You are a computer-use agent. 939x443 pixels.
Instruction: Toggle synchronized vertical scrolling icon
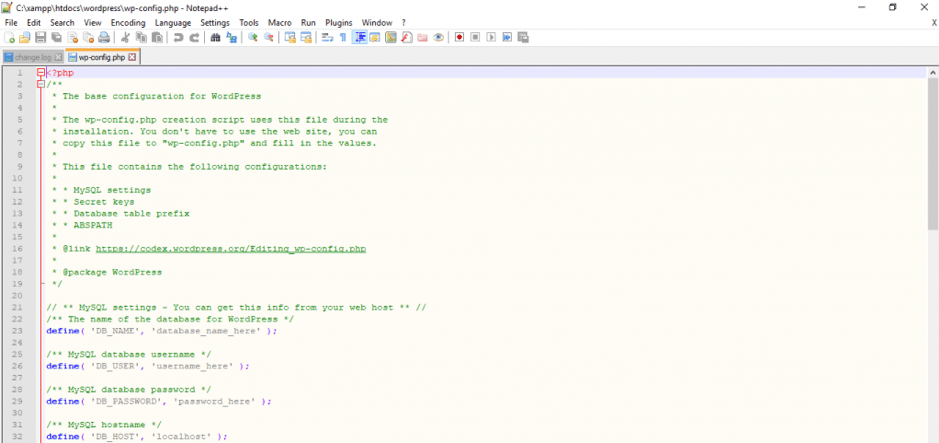(290, 37)
